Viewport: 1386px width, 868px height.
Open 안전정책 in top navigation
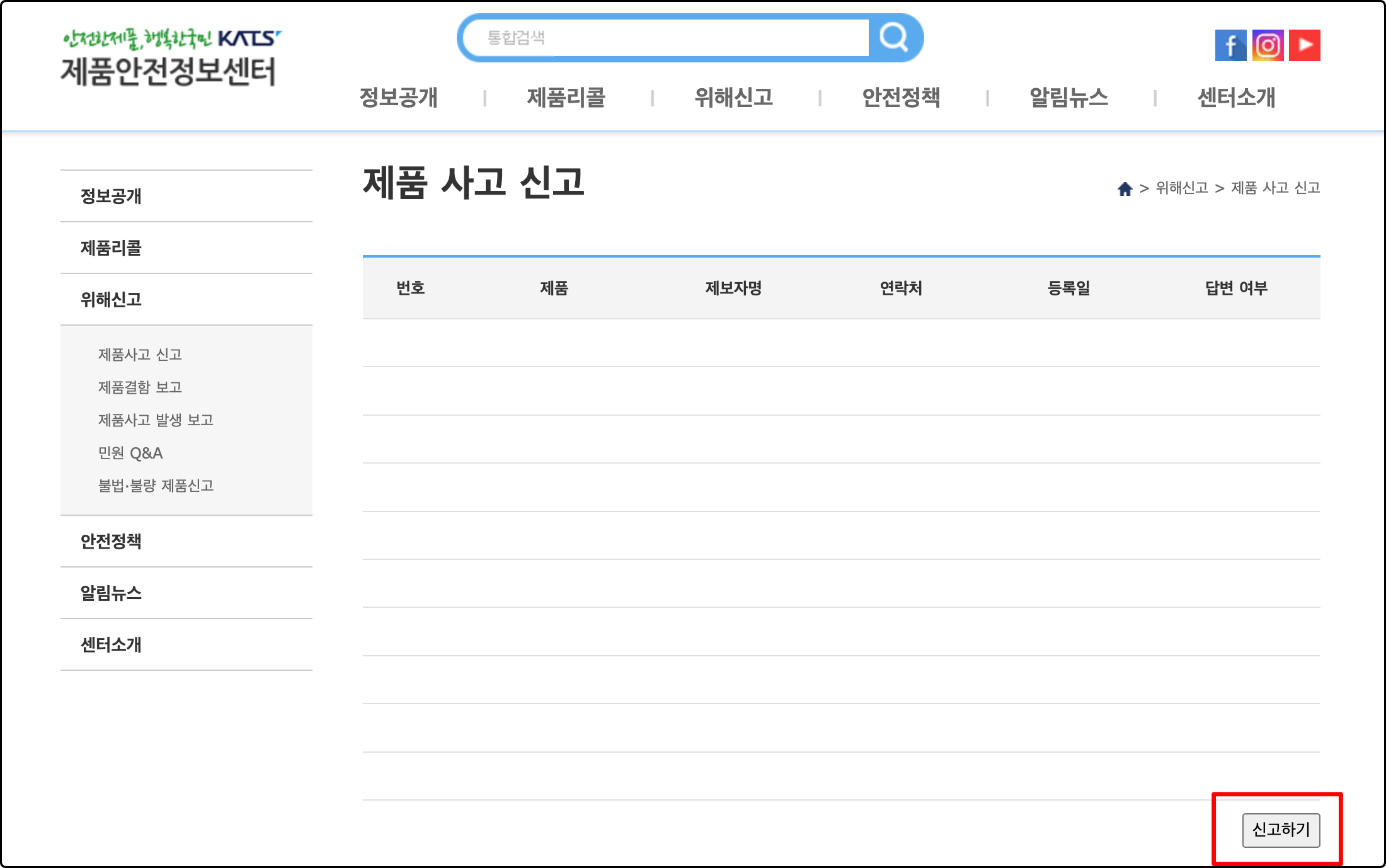point(902,98)
